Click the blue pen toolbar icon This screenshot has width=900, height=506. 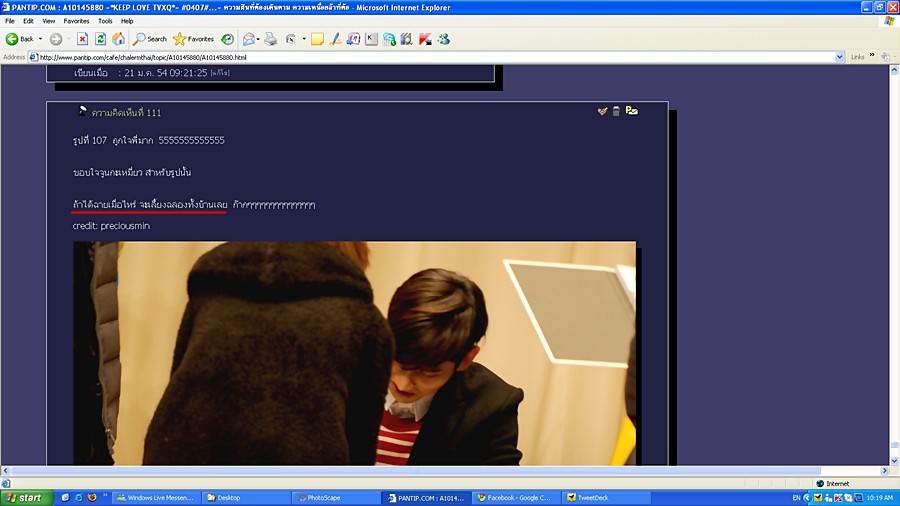pyautogui.click(x=335, y=39)
